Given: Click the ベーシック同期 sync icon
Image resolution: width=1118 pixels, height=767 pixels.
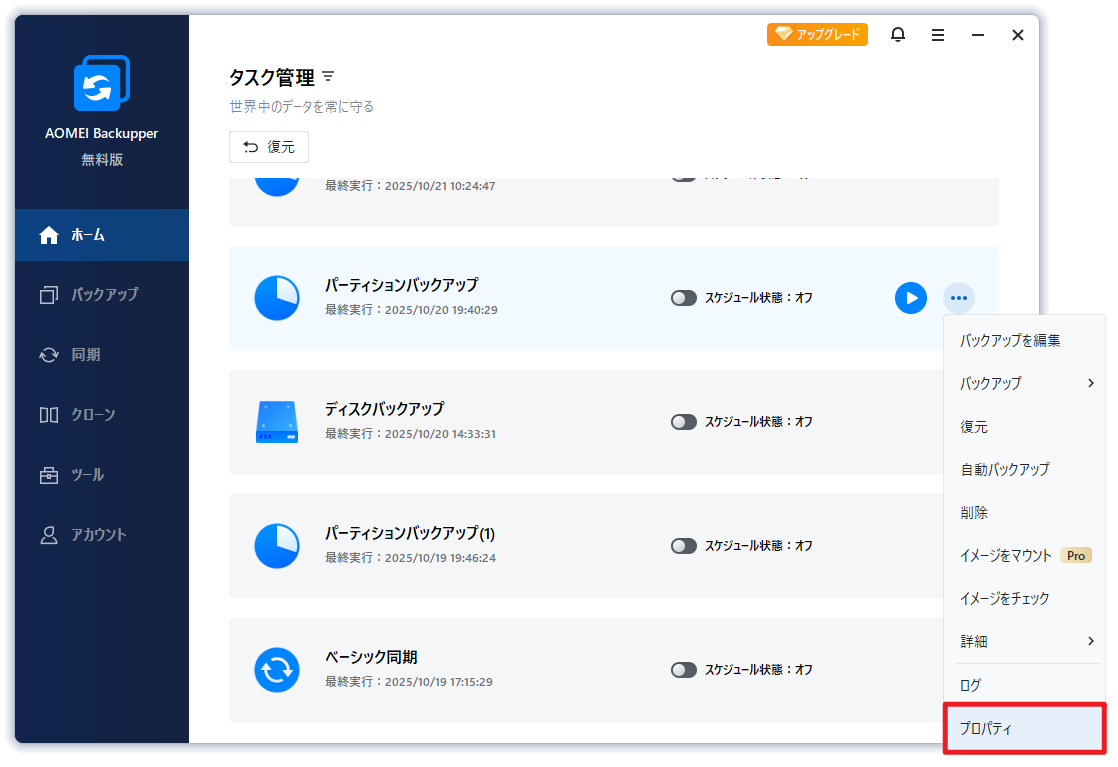Looking at the screenshot, I should [x=277, y=670].
